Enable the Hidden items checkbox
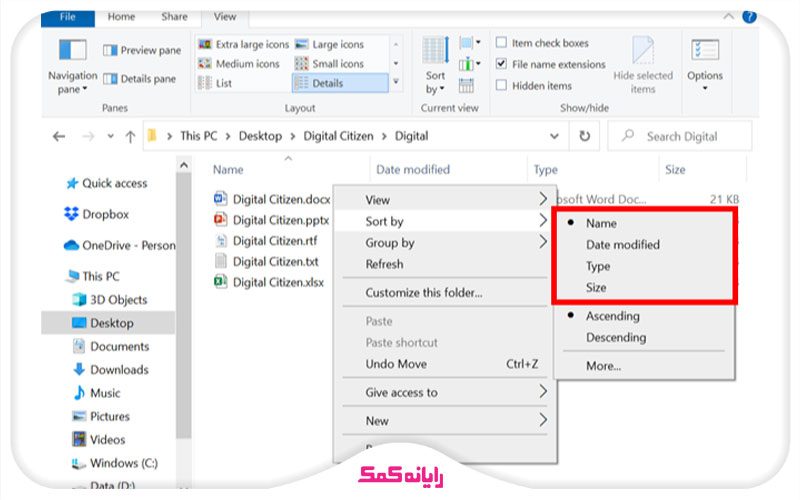 [502, 86]
